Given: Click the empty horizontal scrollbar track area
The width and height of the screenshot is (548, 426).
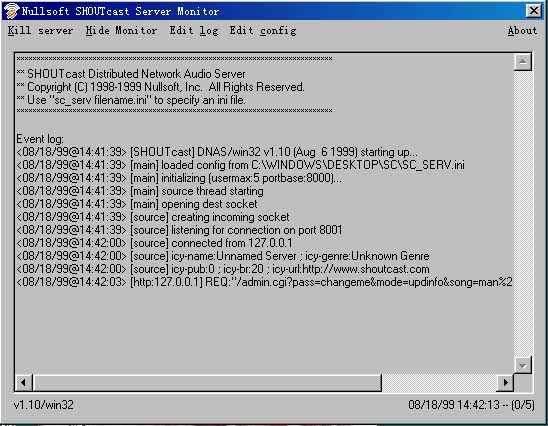Looking at the screenshot, I should point(439,382).
